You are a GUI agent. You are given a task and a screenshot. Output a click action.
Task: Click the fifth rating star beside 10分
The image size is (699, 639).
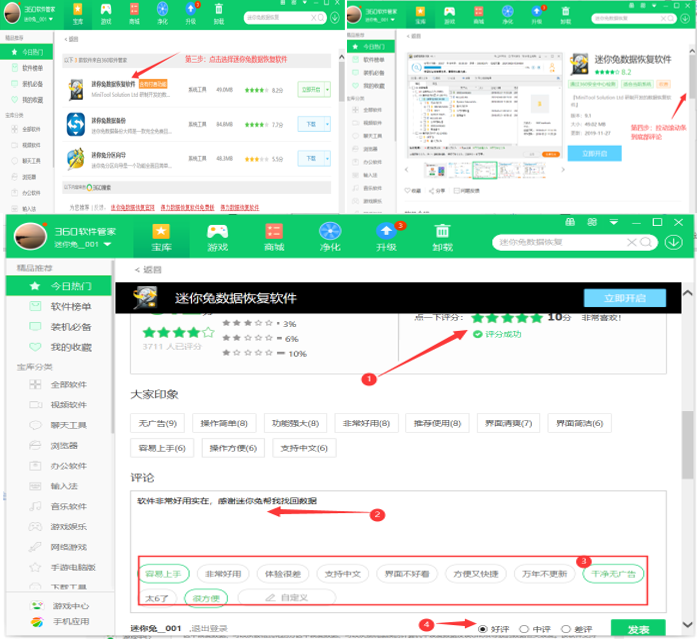537,317
